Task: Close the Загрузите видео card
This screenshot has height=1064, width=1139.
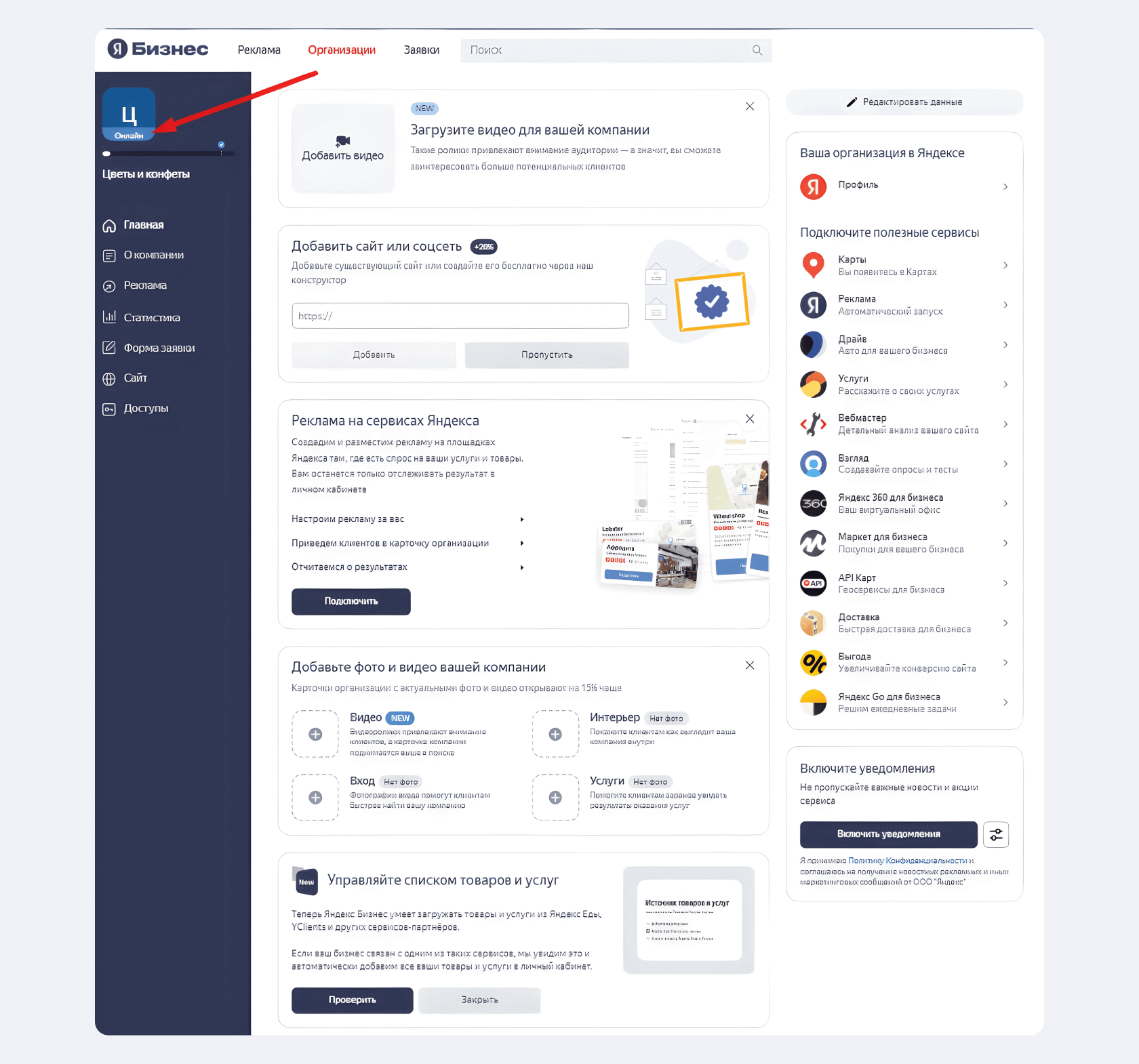Action: click(750, 106)
